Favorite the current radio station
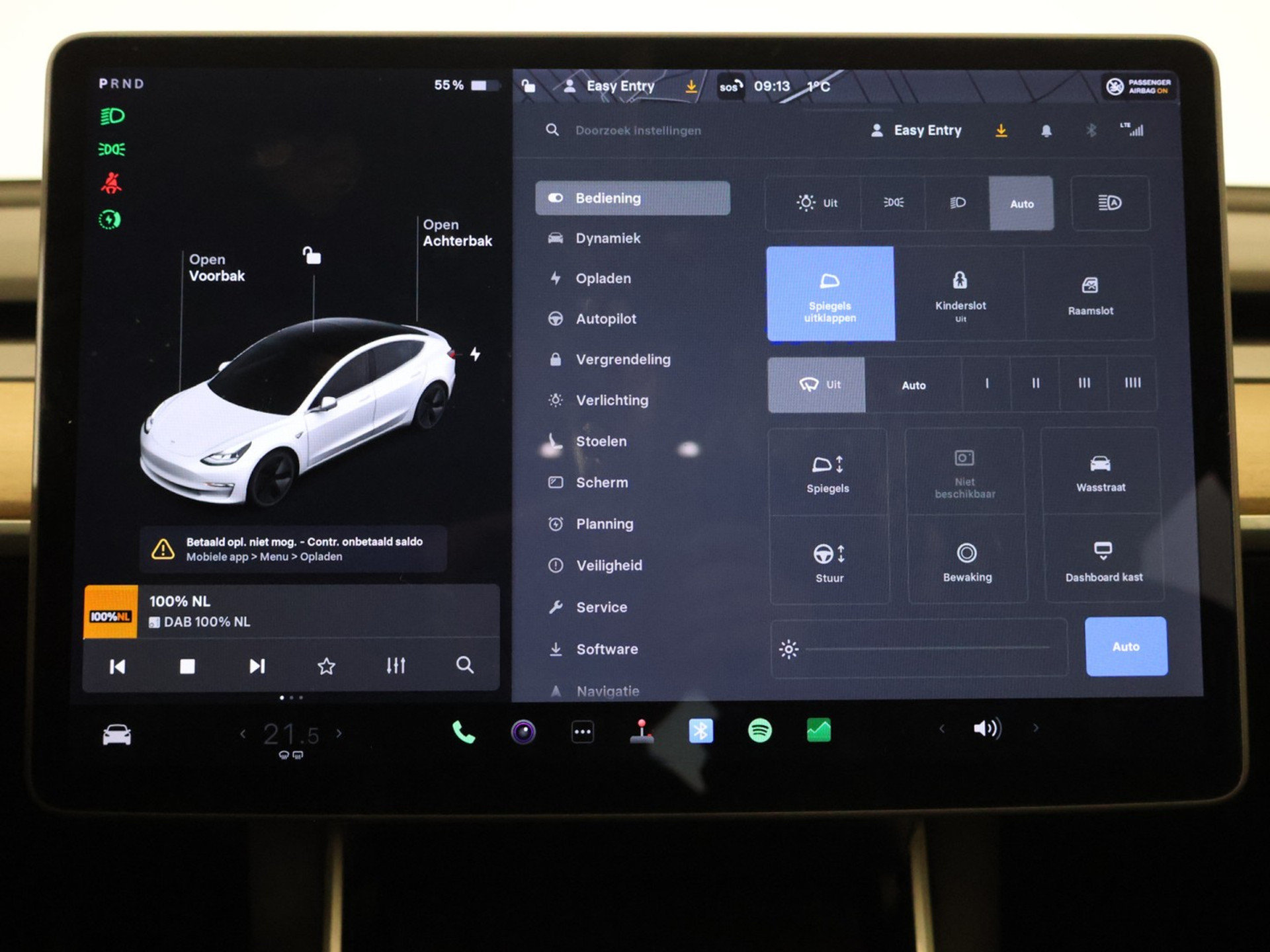The image size is (1270, 952). tap(326, 666)
